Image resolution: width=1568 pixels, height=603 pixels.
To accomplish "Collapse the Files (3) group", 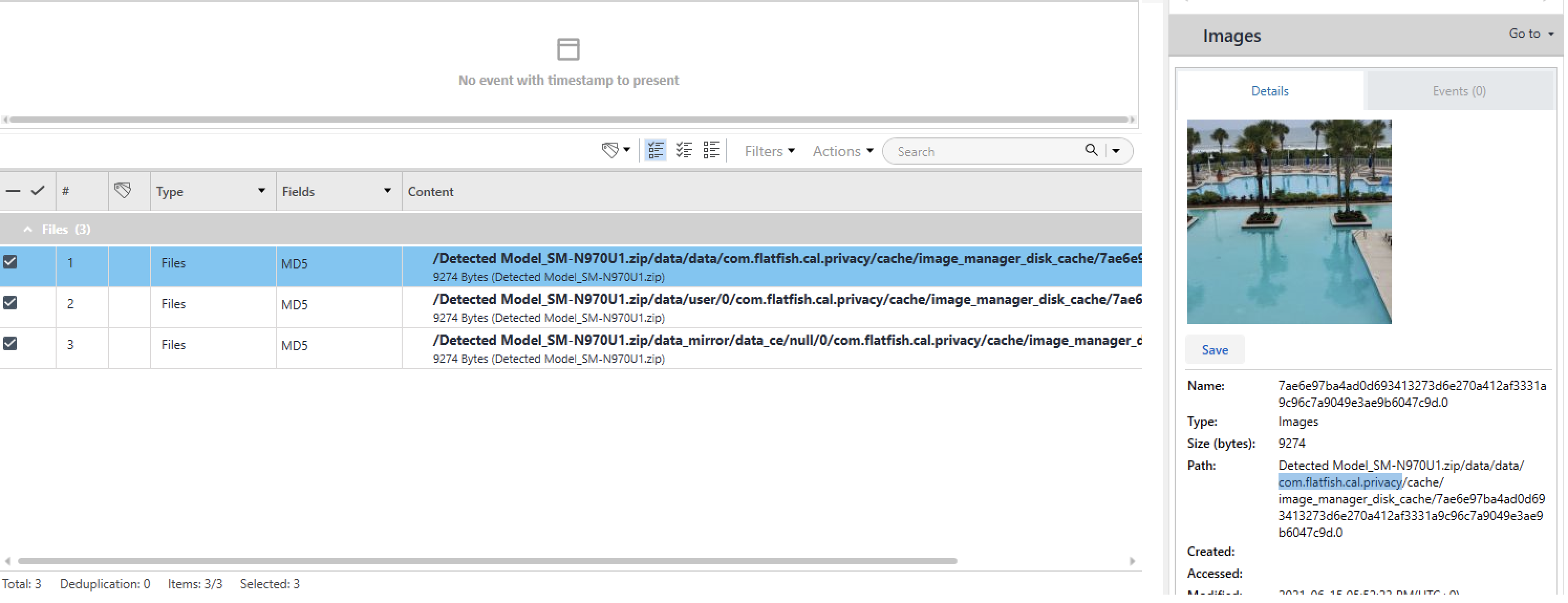I will [x=27, y=230].
